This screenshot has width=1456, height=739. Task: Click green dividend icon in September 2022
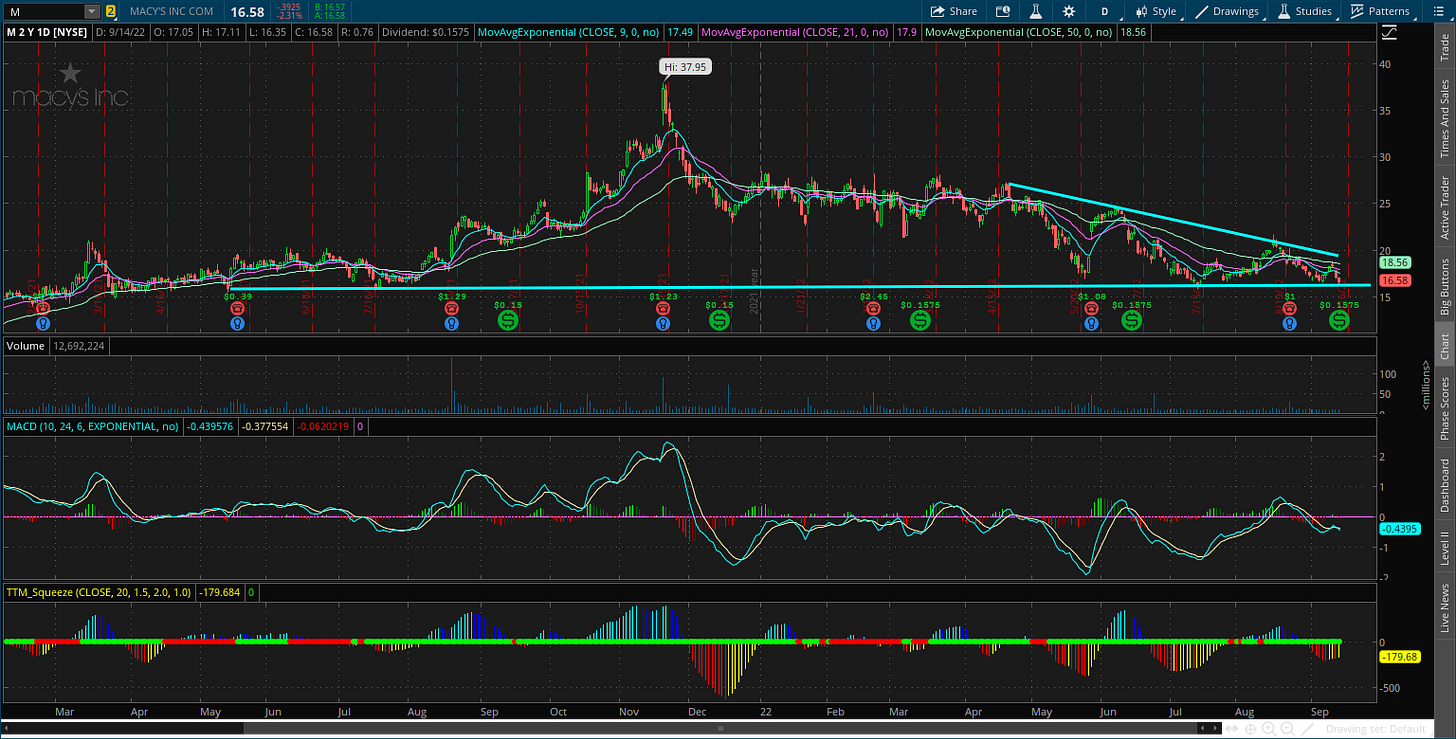[1338, 320]
